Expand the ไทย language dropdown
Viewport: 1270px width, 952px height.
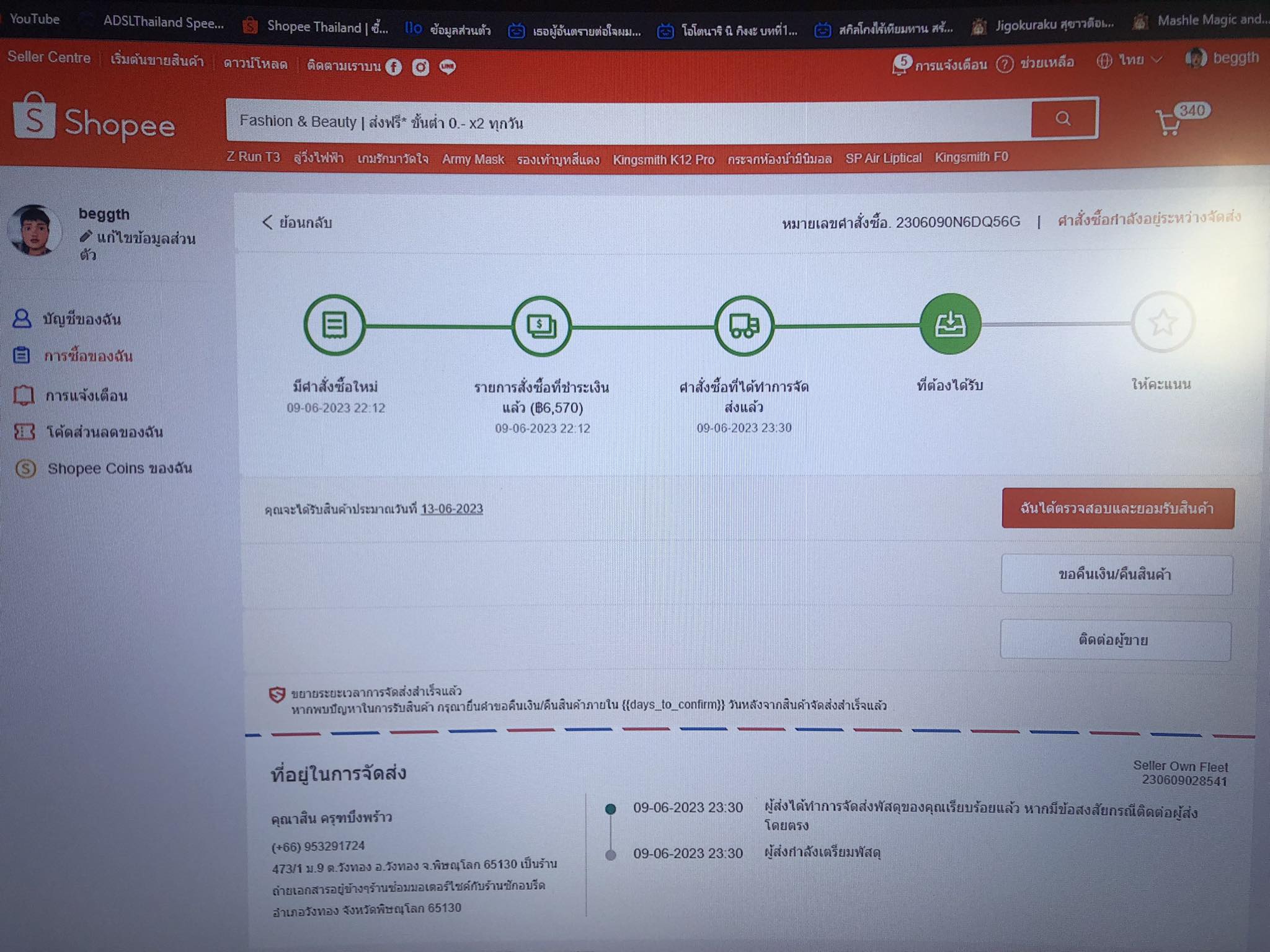(1129, 60)
